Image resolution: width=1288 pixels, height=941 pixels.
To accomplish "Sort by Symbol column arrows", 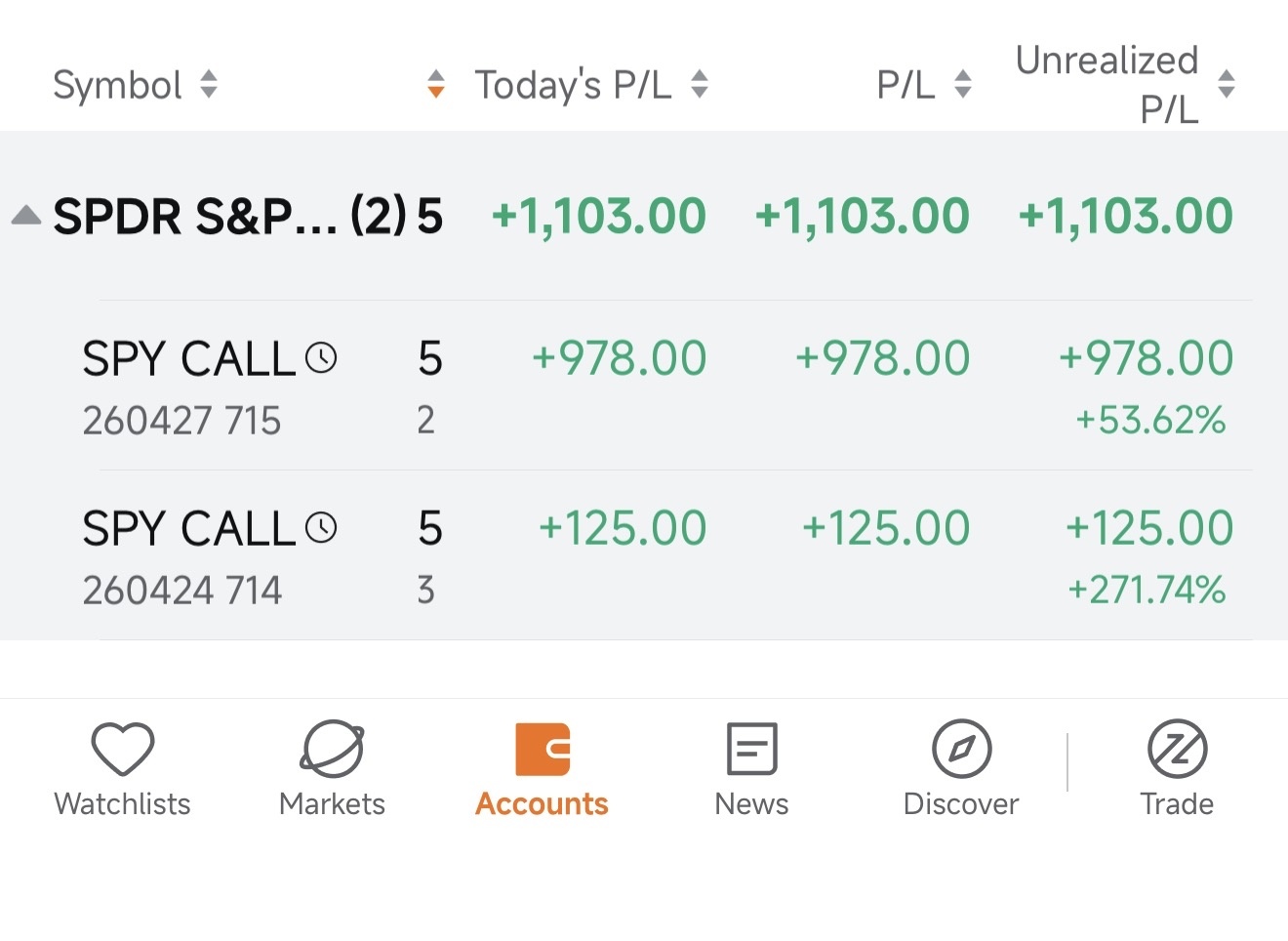I will 209,84.
